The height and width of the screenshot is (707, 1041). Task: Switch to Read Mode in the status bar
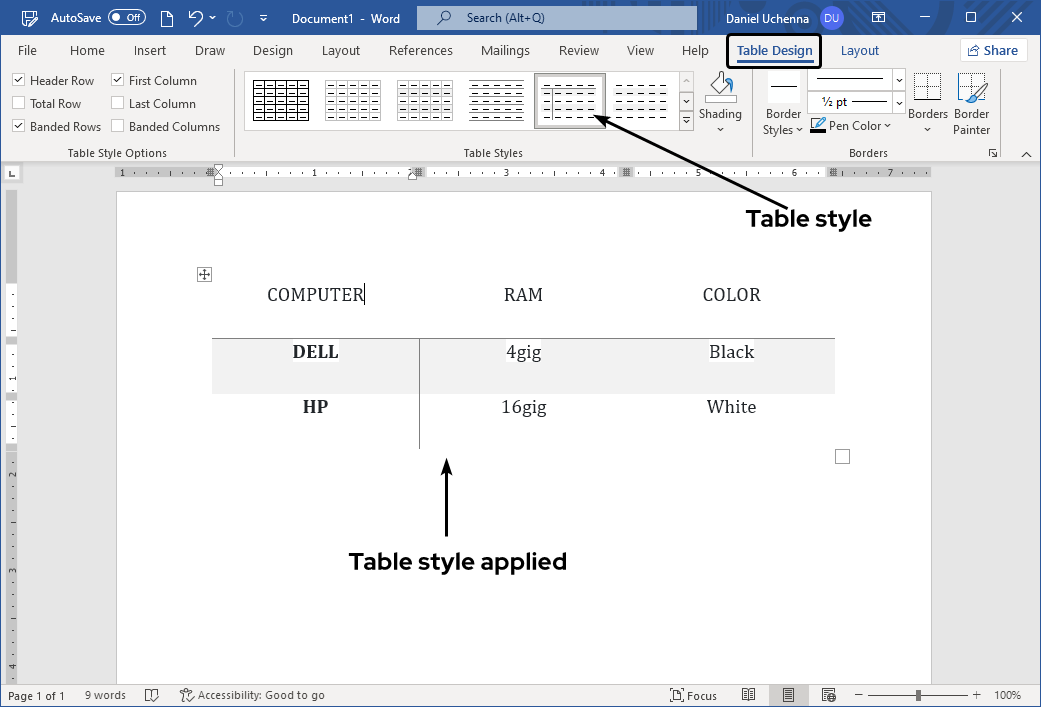749,694
